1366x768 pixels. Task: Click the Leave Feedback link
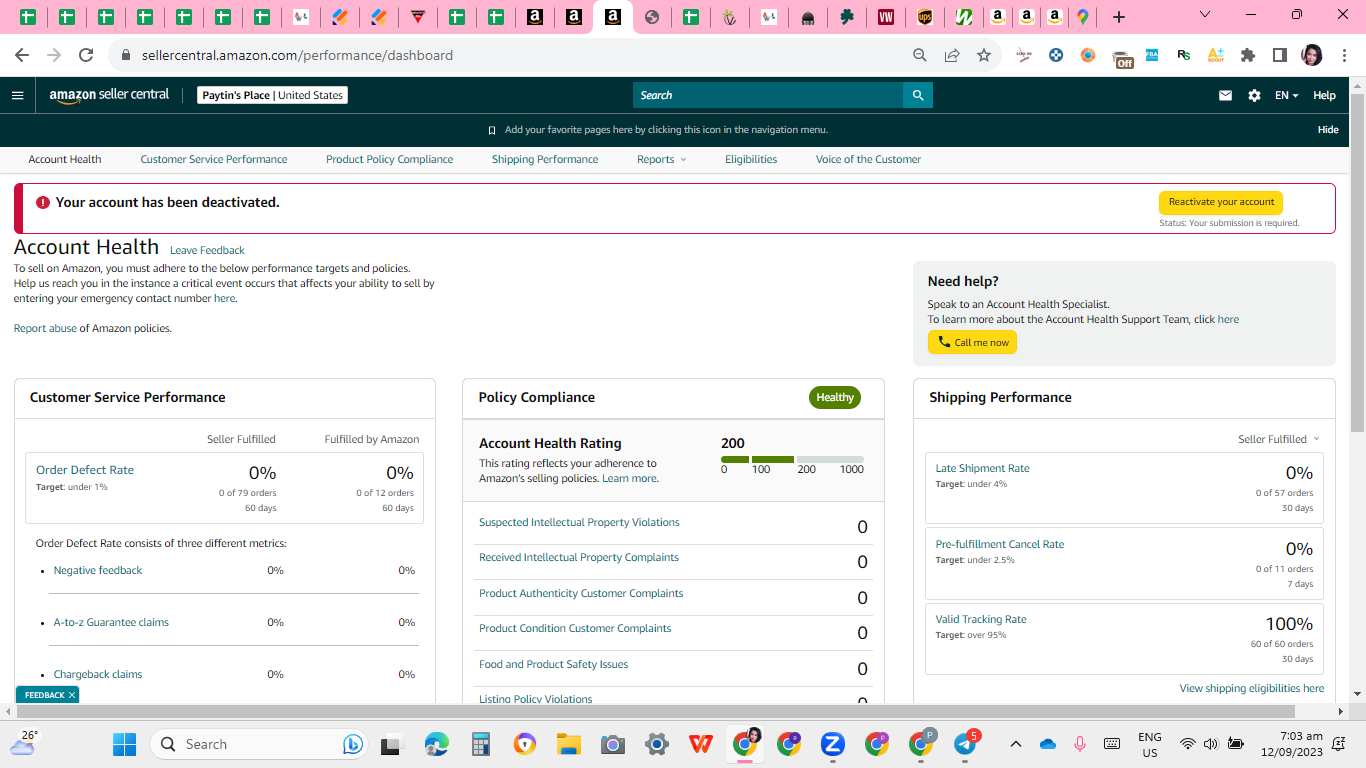207,250
